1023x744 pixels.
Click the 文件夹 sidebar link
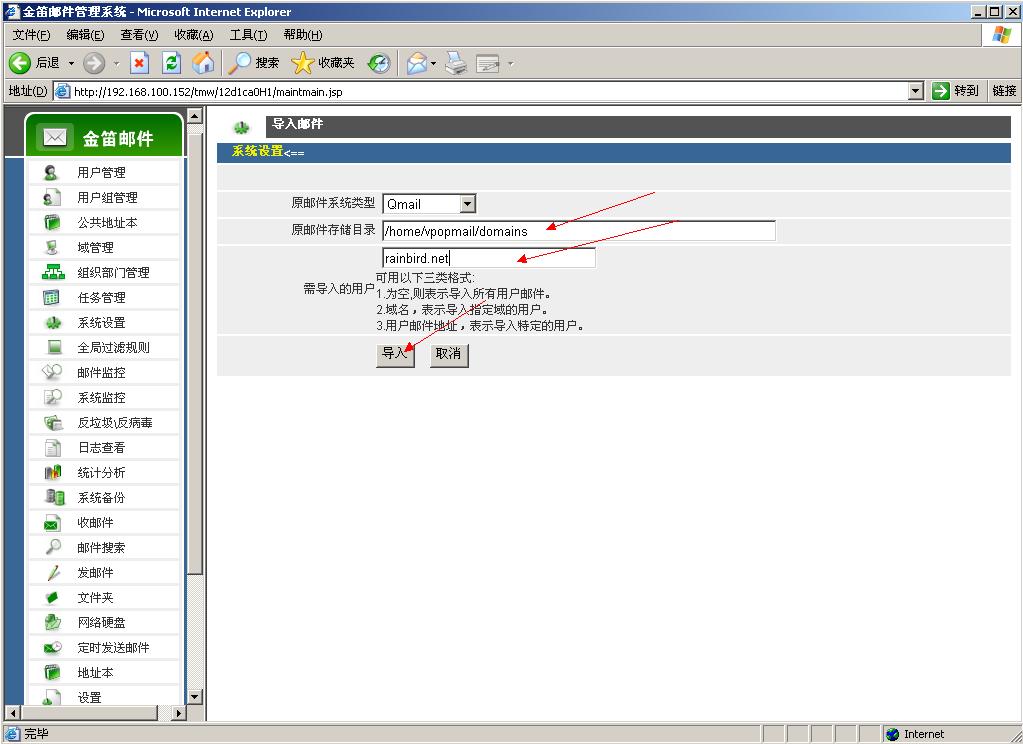[x=95, y=598]
